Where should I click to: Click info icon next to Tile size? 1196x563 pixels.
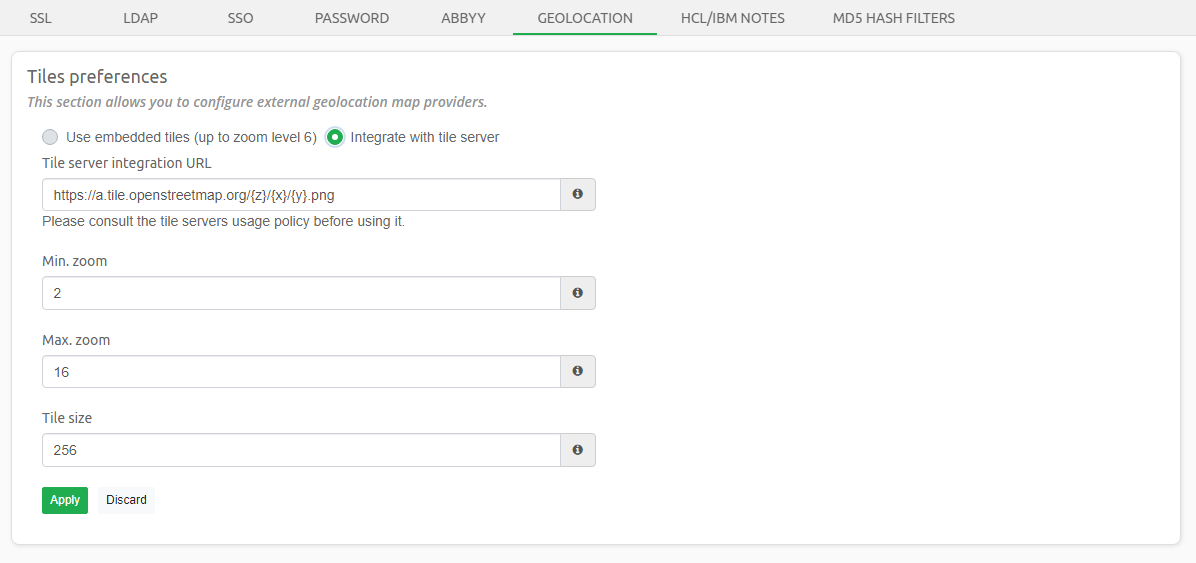point(577,450)
